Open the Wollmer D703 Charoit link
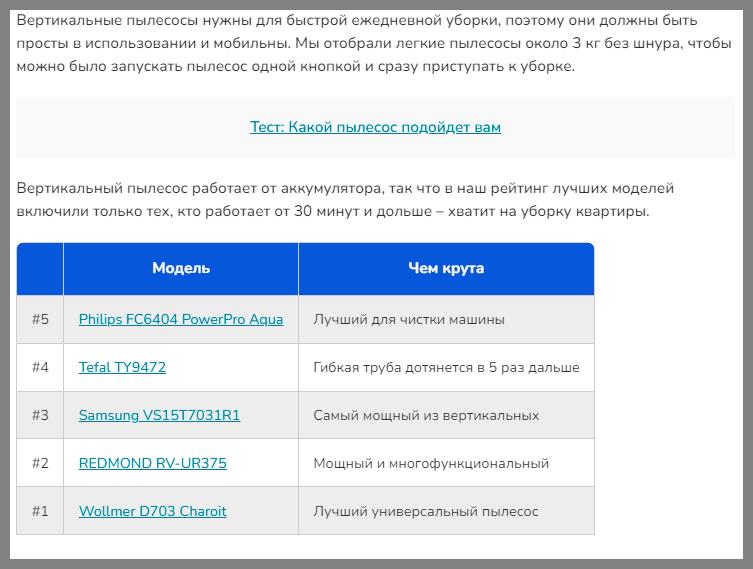 pyautogui.click(x=153, y=511)
